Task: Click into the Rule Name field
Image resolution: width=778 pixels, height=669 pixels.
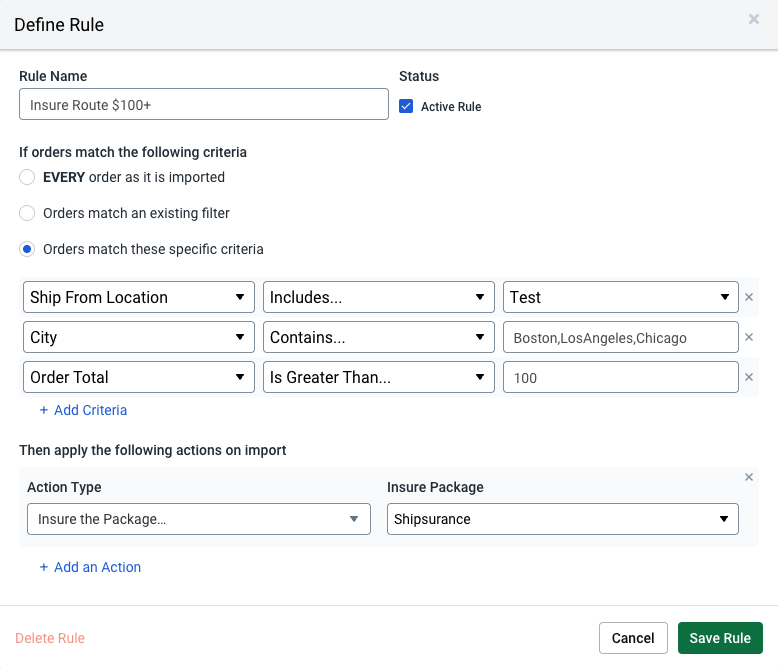Action: tap(203, 104)
